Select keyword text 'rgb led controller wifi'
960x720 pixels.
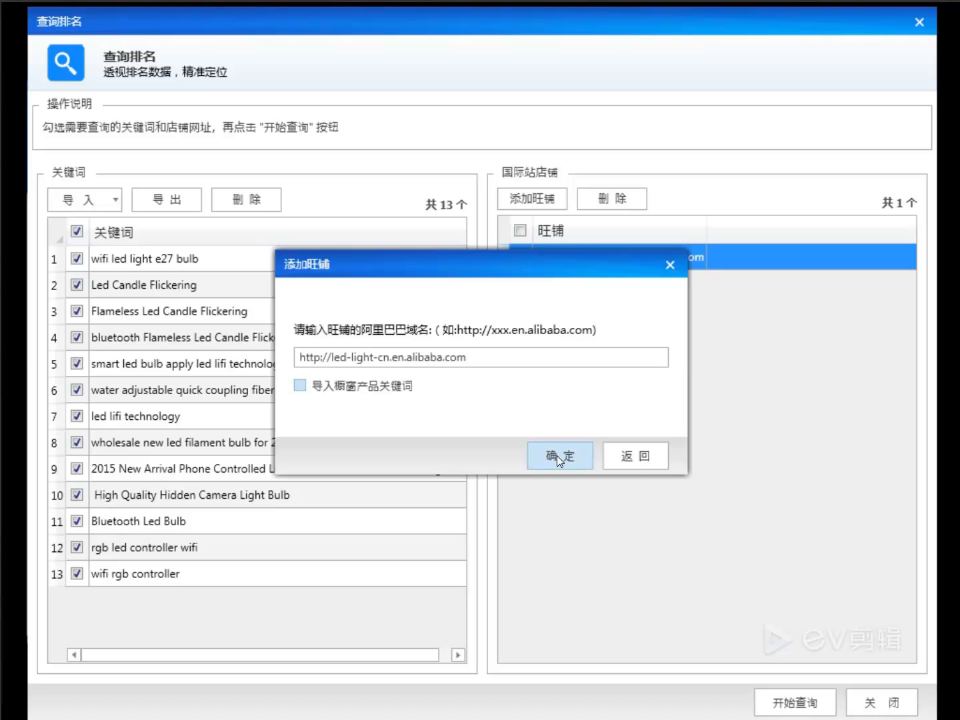tap(144, 547)
